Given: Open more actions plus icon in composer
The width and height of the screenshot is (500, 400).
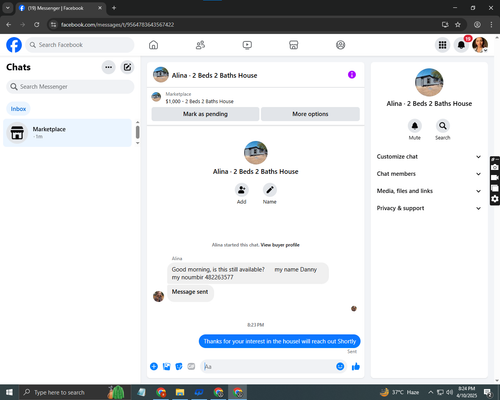Looking at the screenshot, I should tap(154, 367).
